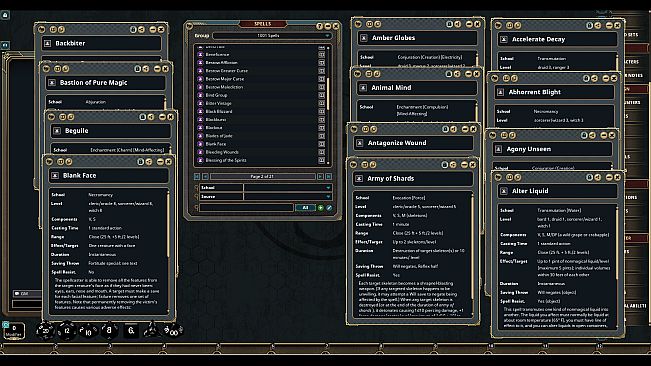
Task: Open the Source filter dropdown
Action: coord(287,197)
